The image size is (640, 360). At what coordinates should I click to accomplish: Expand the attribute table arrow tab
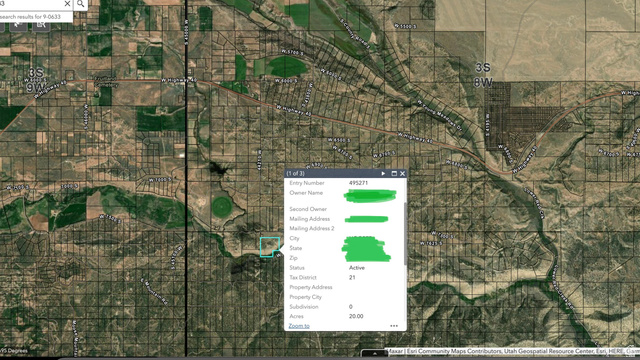[374, 353]
